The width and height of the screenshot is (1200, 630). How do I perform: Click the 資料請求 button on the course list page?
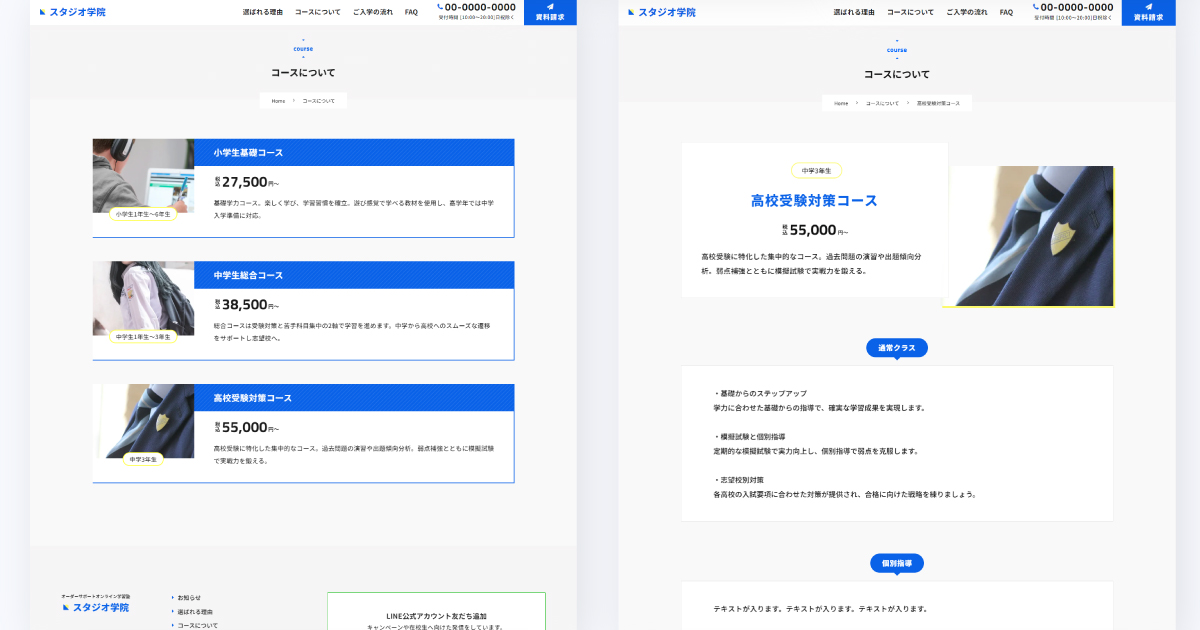550,12
